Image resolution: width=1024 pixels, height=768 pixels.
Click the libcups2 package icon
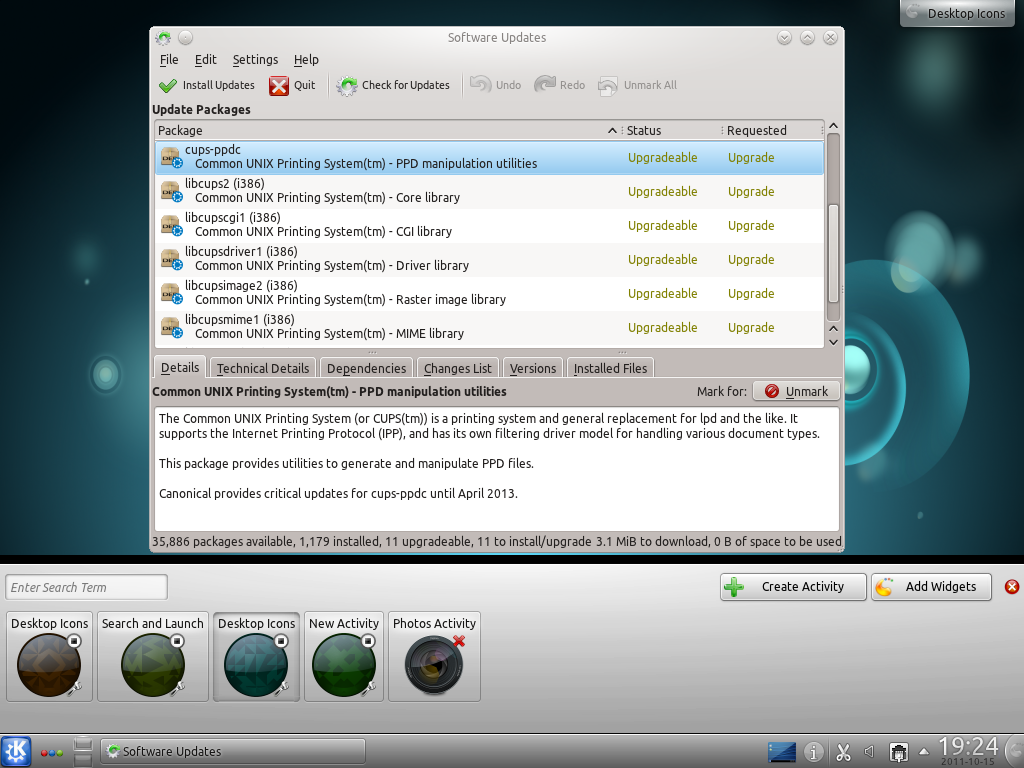click(x=171, y=191)
